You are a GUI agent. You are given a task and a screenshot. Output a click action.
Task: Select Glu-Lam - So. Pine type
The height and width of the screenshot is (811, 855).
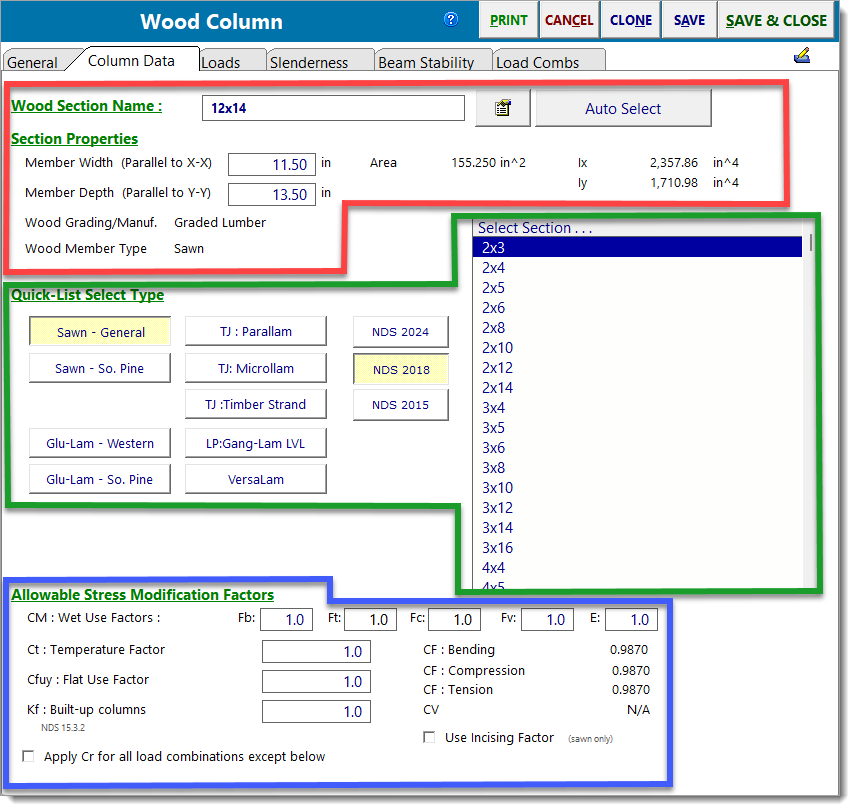(99, 478)
